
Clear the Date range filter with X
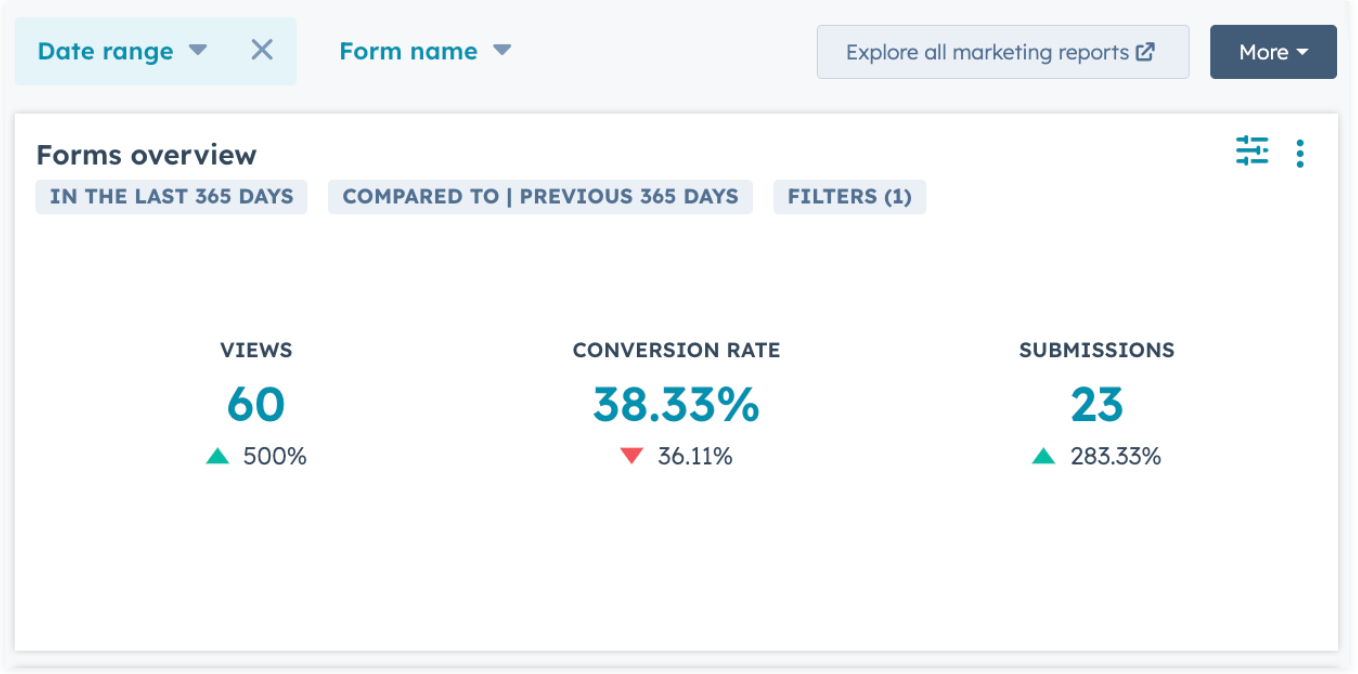(x=262, y=50)
